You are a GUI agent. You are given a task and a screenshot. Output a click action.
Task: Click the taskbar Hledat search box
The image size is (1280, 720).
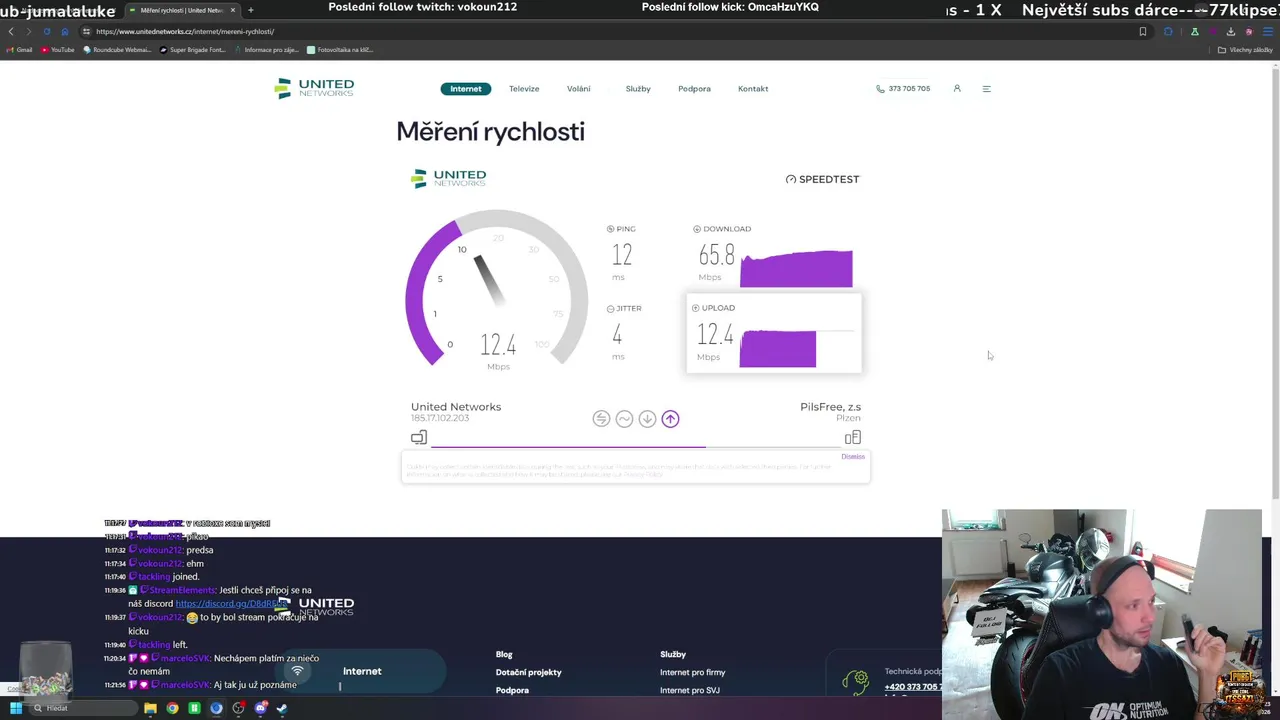tap(84, 708)
